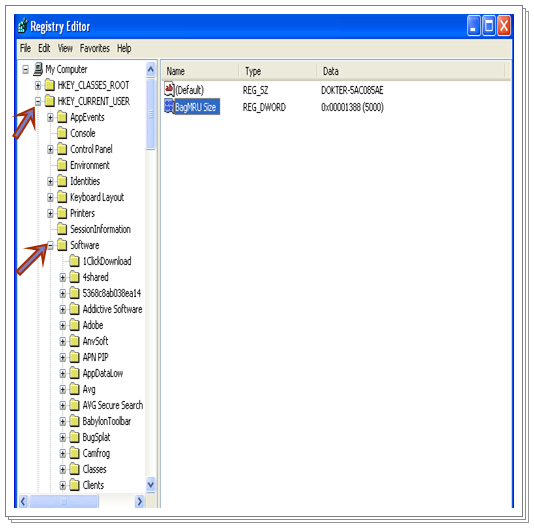Click the 1ClickDownload folder icon
This screenshot has width=534, height=528.
pyautogui.click(x=75, y=261)
